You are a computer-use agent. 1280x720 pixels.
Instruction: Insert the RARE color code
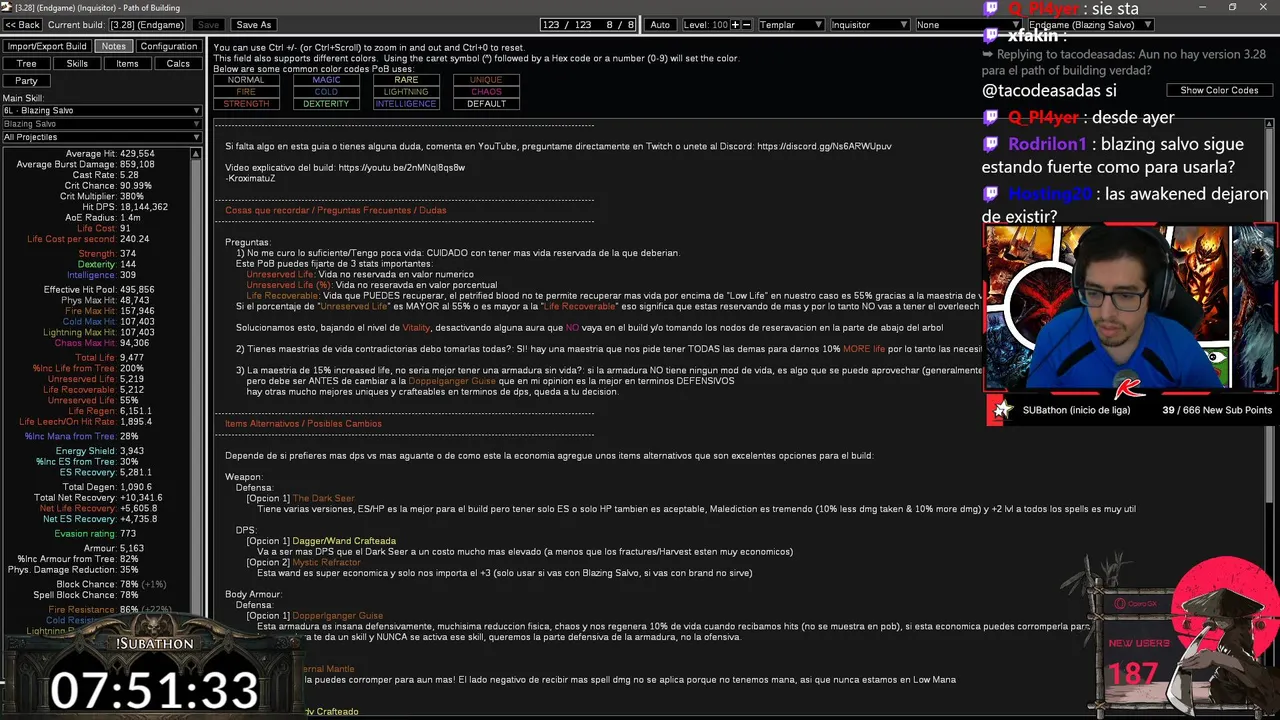[406, 80]
